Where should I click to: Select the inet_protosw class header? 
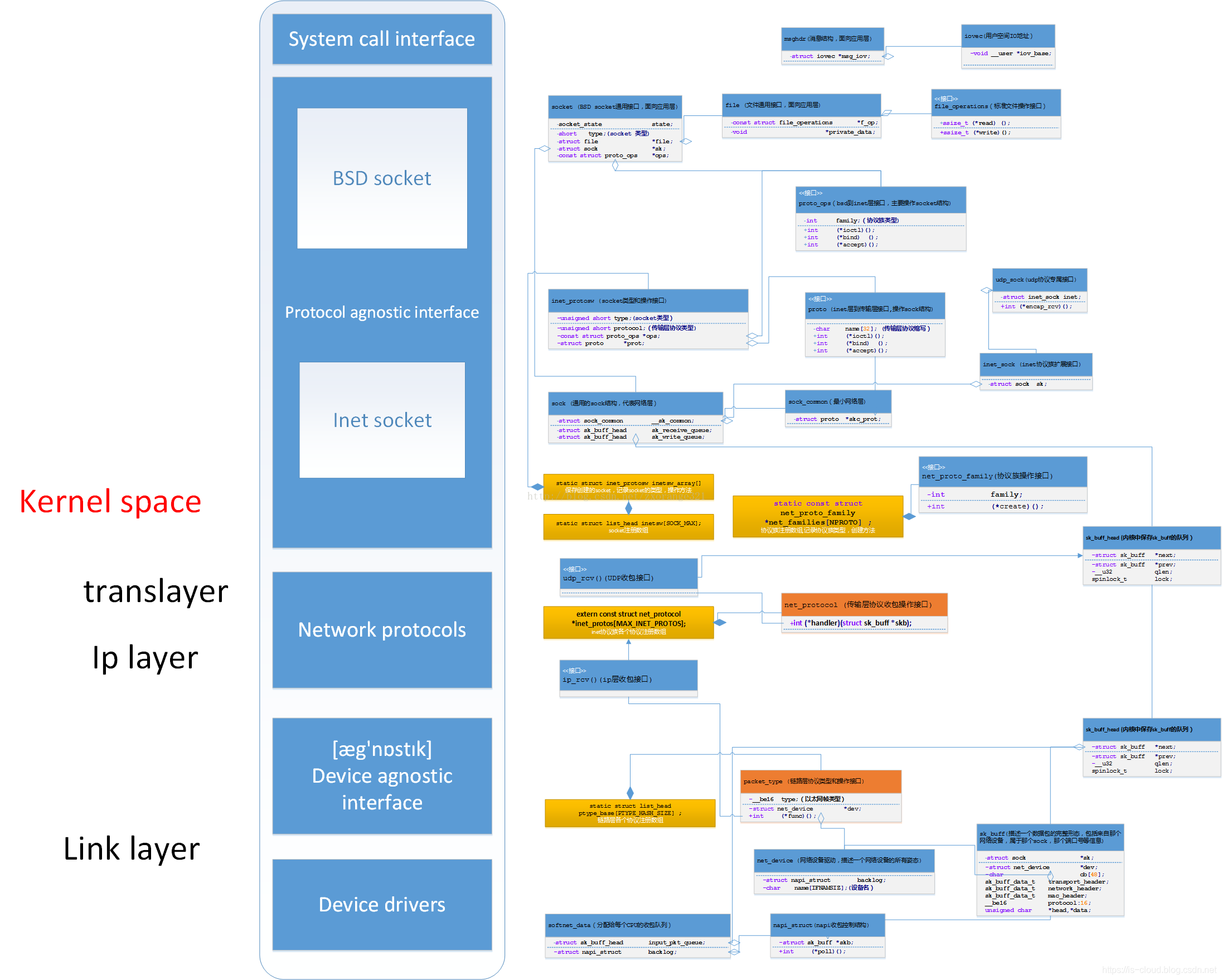[x=648, y=300]
